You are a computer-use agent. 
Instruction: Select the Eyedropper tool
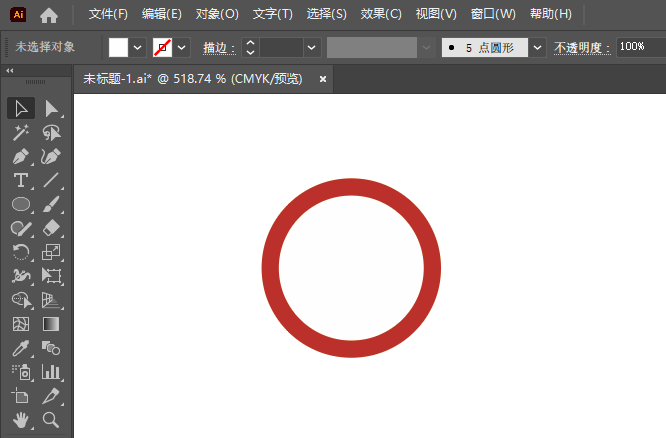21,348
